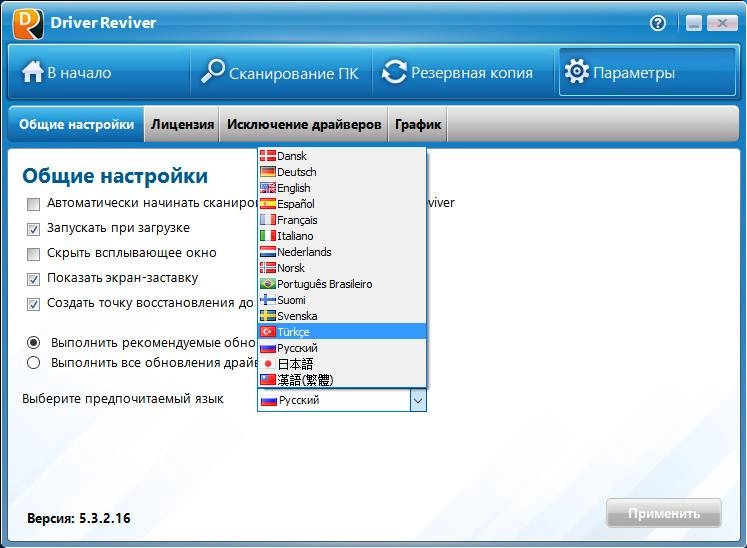Screen dimensions: 747x548
Task: Click the French flag icon
Action: pos(268,220)
